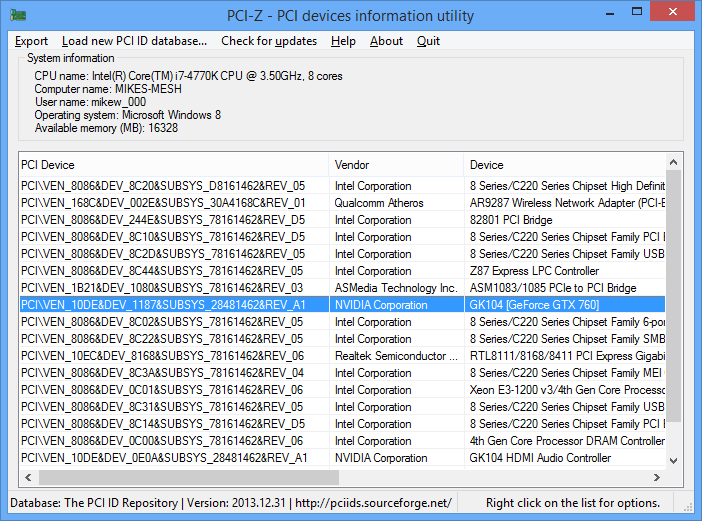Click the CPU name line in System information
Image resolution: width=702 pixels, height=521 pixels.
(188, 76)
